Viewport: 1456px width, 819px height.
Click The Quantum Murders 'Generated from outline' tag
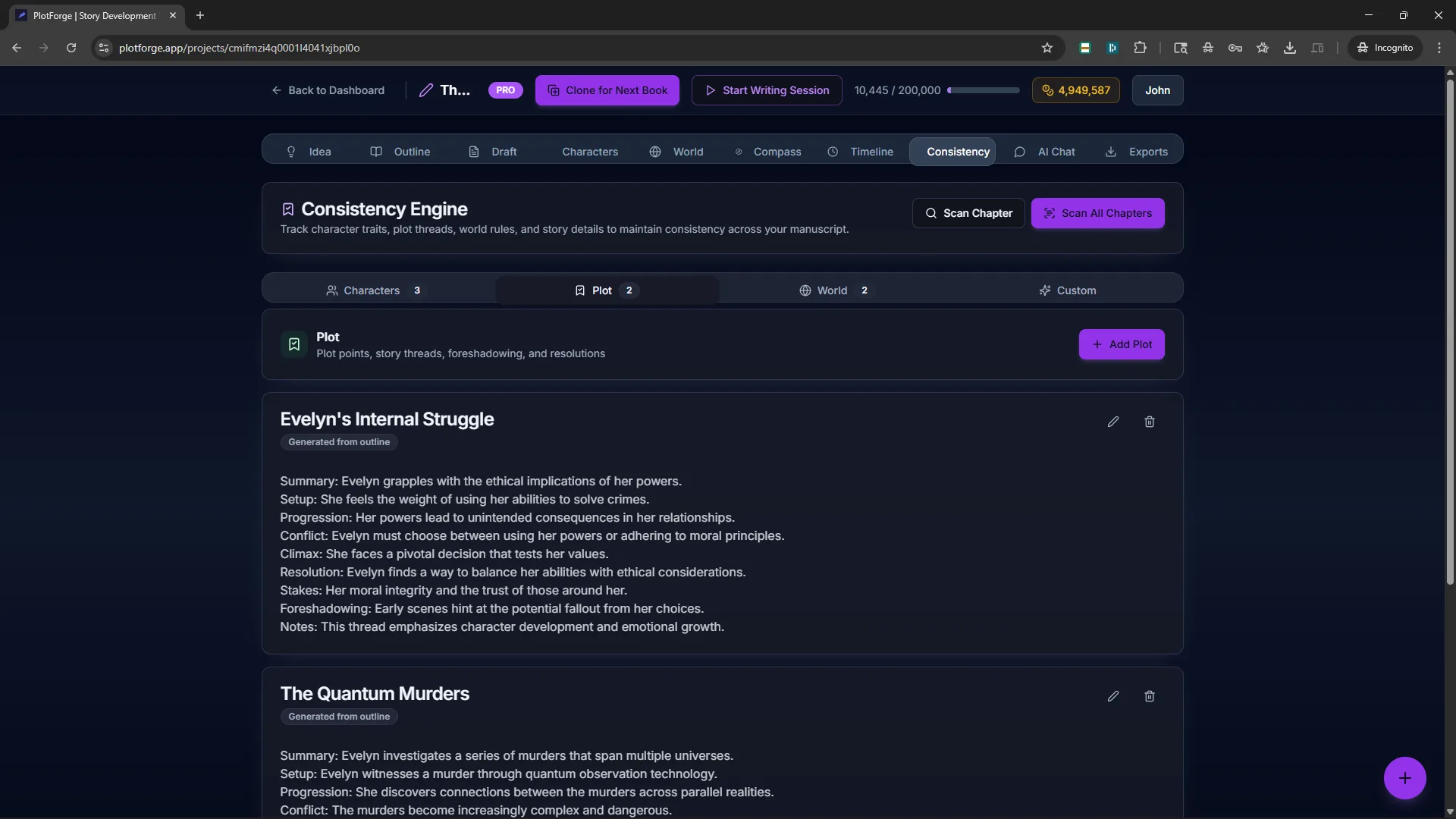click(x=339, y=717)
